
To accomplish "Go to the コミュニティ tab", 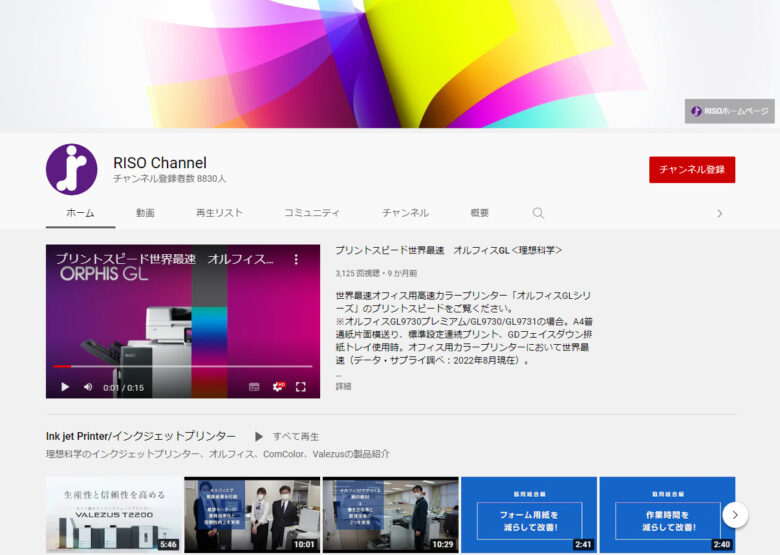I will pyautogui.click(x=312, y=213).
